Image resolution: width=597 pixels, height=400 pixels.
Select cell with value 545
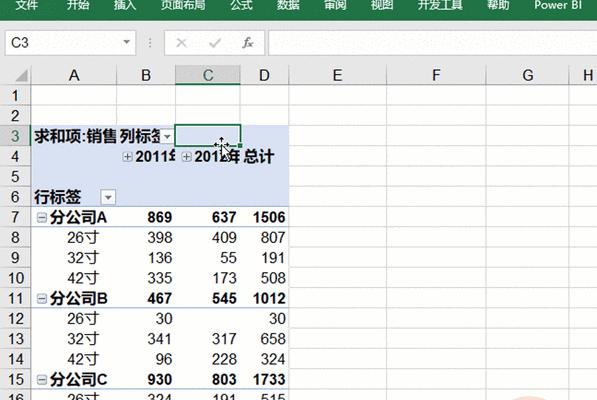point(208,298)
